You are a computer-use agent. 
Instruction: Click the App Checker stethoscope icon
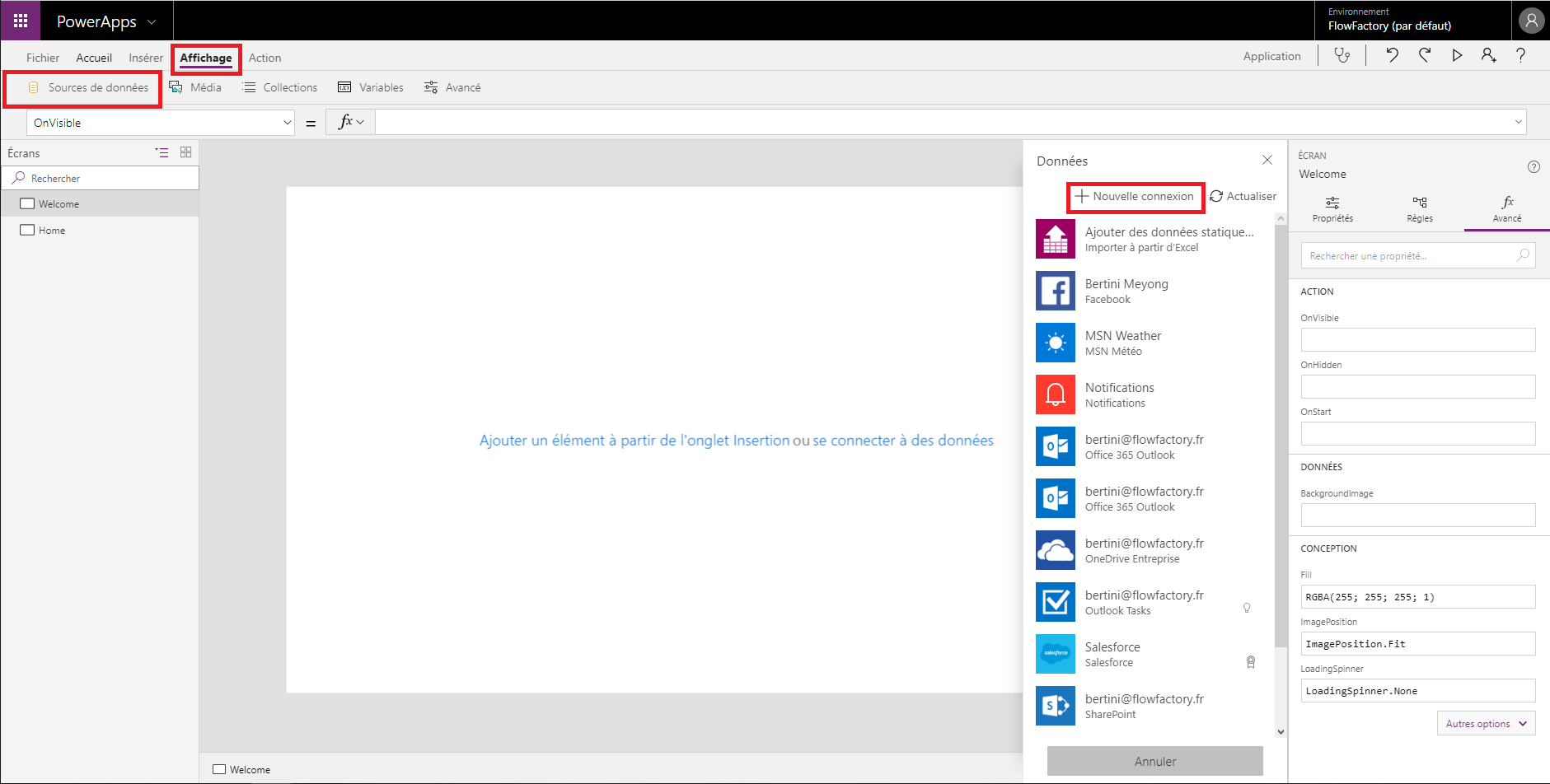click(x=1342, y=55)
